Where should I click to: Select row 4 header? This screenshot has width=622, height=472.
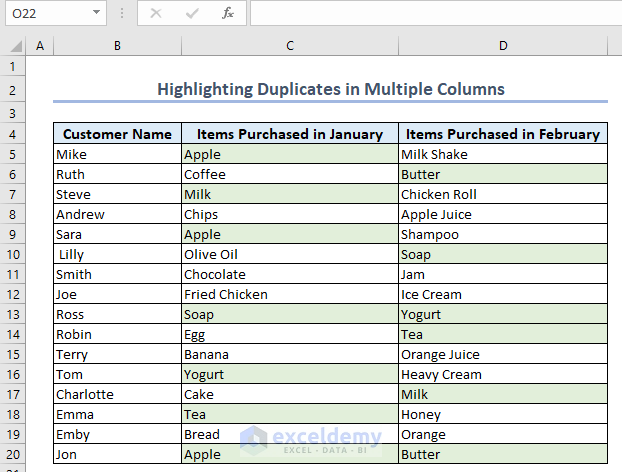[x=13, y=134]
